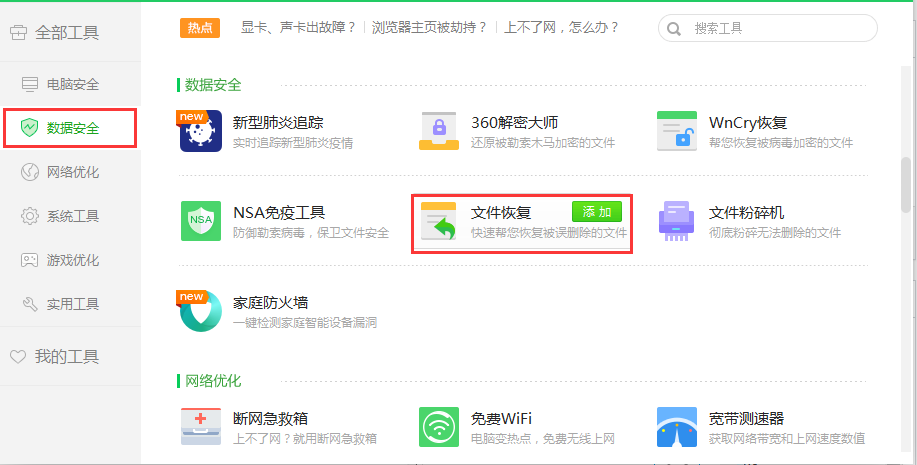Open link 浏览器主页被劫持？
Viewport: 917px width, 465px height.
tap(429, 27)
